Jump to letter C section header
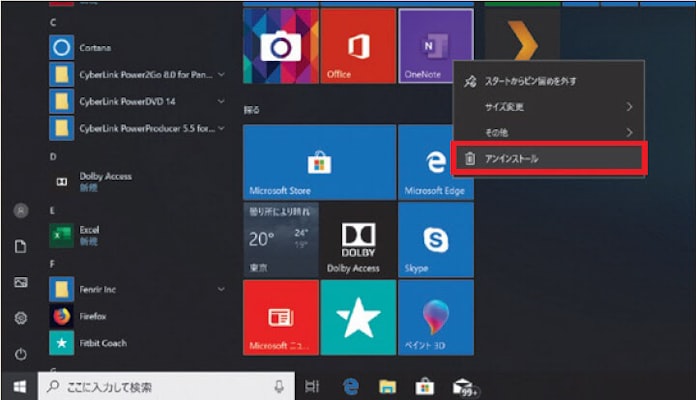Screen dimensions: 696x400 pos(53,22)
